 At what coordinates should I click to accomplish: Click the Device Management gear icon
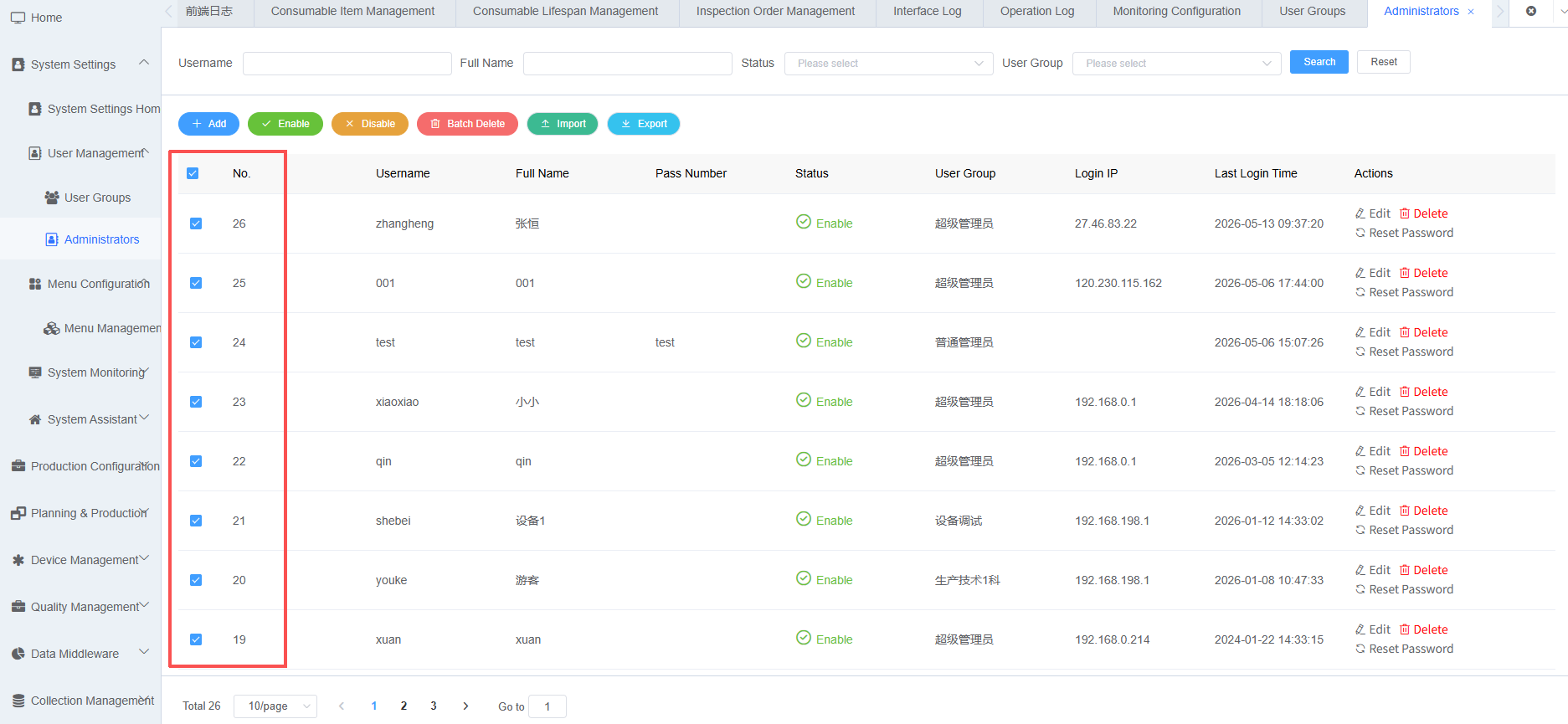tap(18, 560)
